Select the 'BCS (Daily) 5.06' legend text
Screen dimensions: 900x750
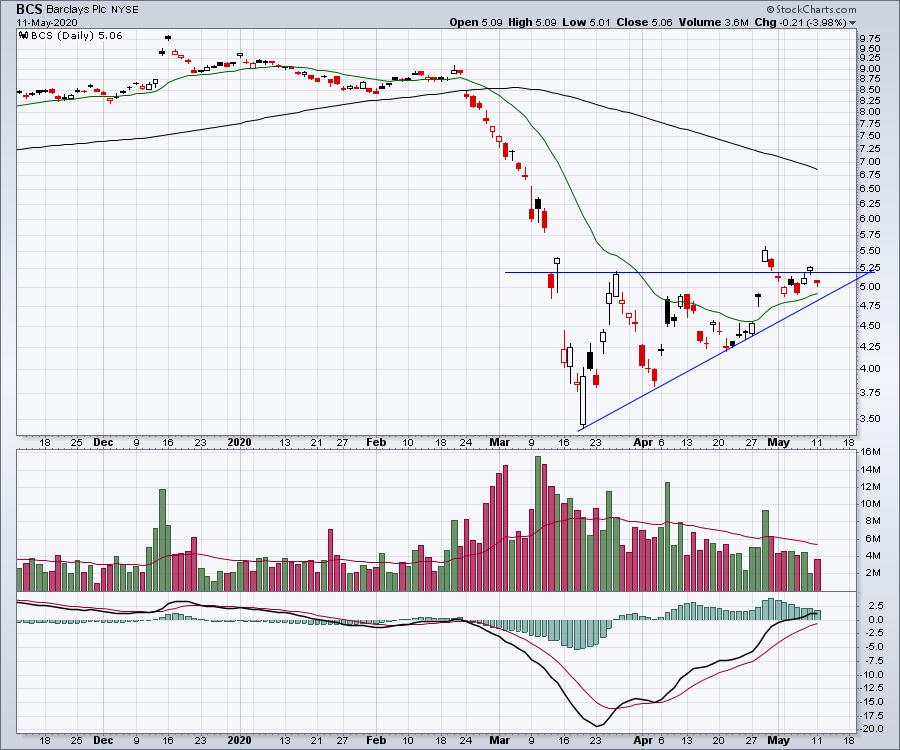[x=77, y=35]
